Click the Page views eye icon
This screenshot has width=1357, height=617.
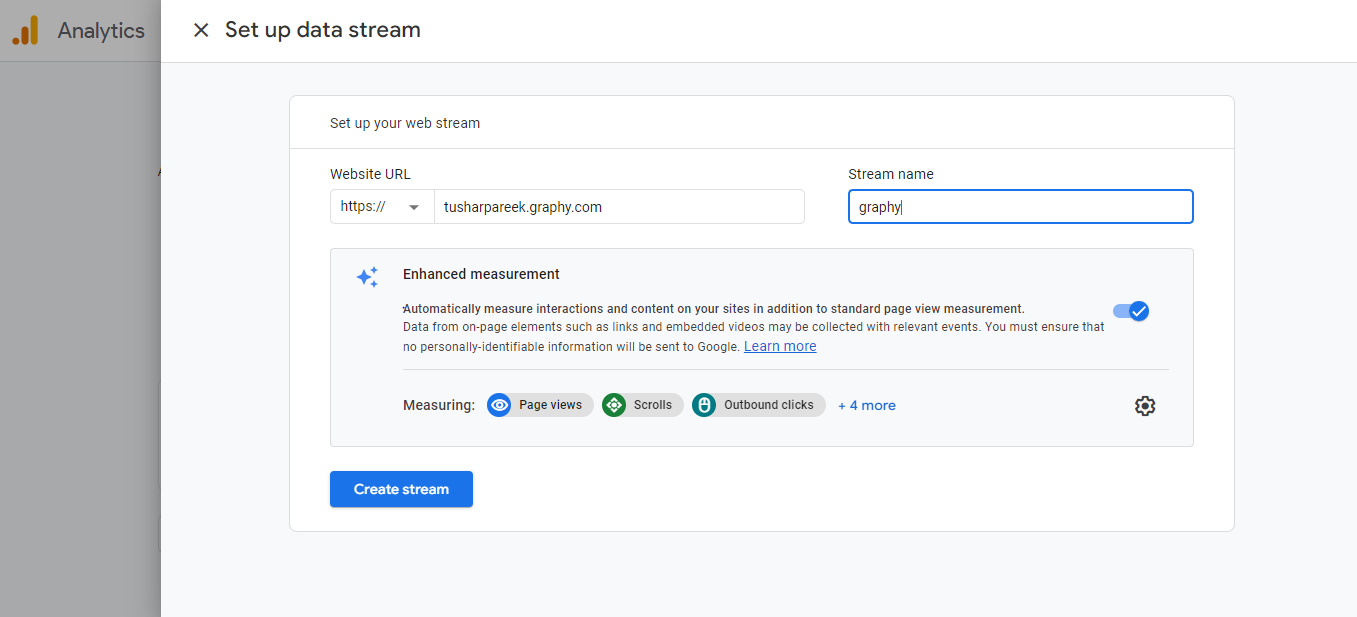point(499,405)
